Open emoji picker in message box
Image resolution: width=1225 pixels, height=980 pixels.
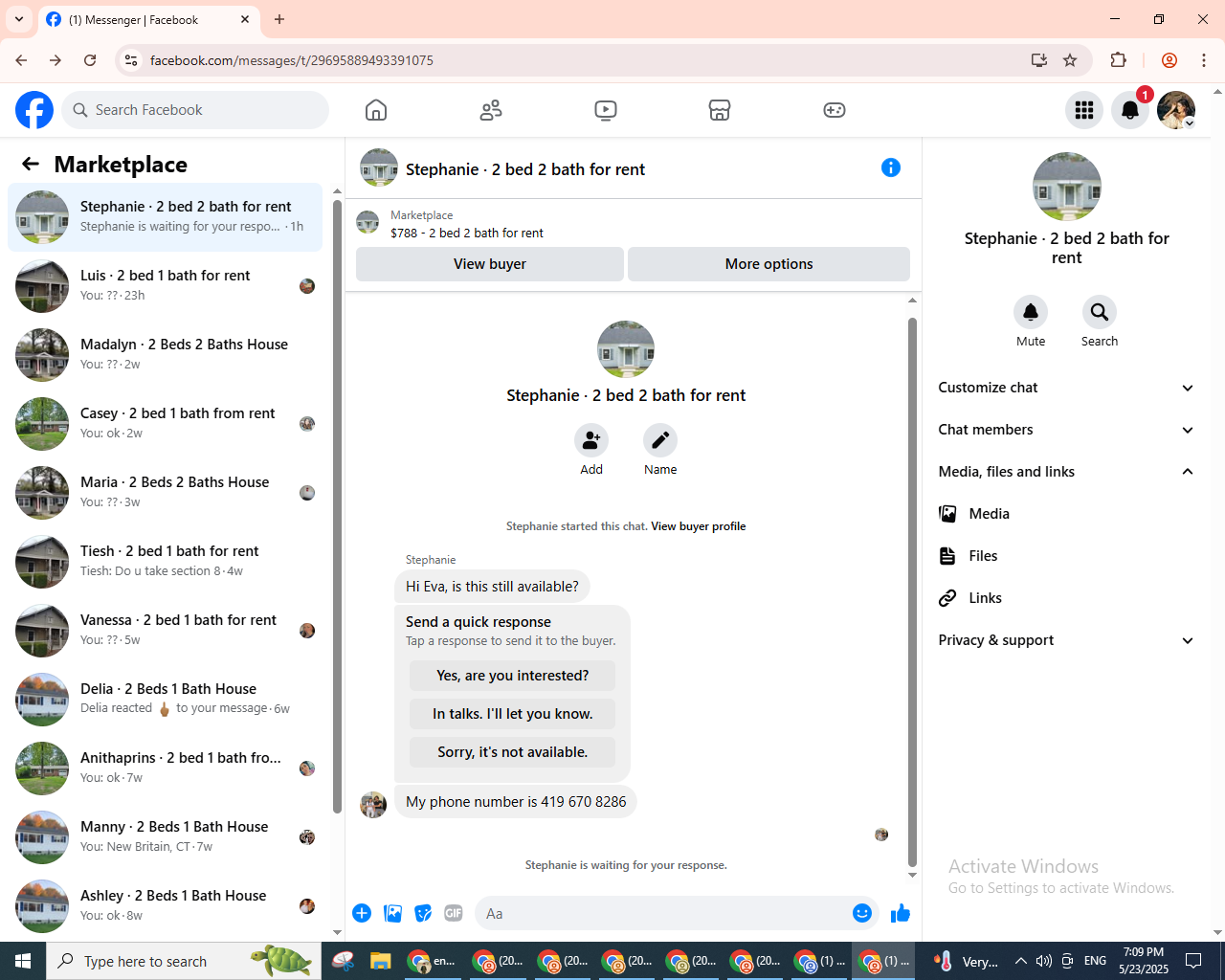[862, 913]
